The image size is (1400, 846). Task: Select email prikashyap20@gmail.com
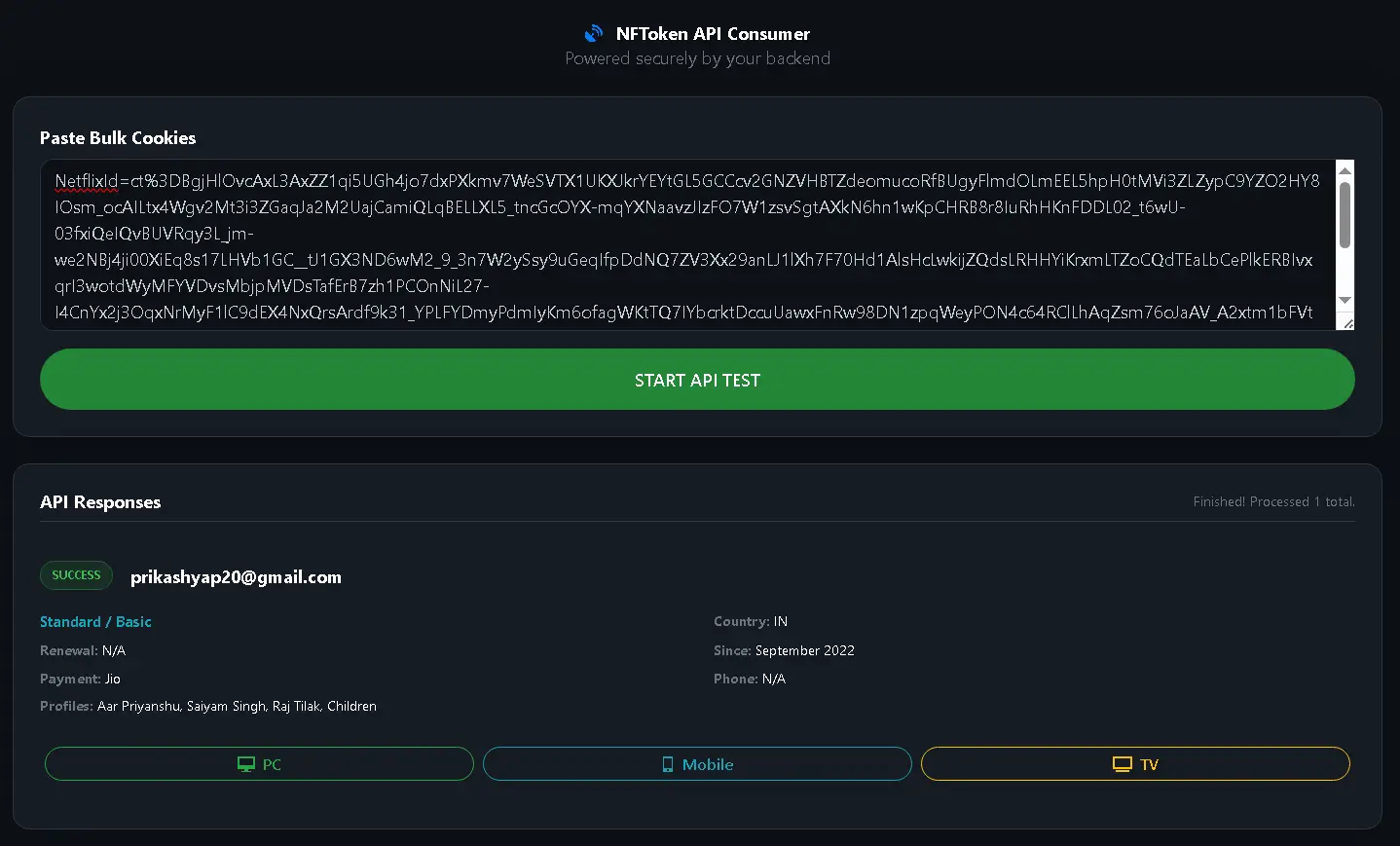(236, 577)
